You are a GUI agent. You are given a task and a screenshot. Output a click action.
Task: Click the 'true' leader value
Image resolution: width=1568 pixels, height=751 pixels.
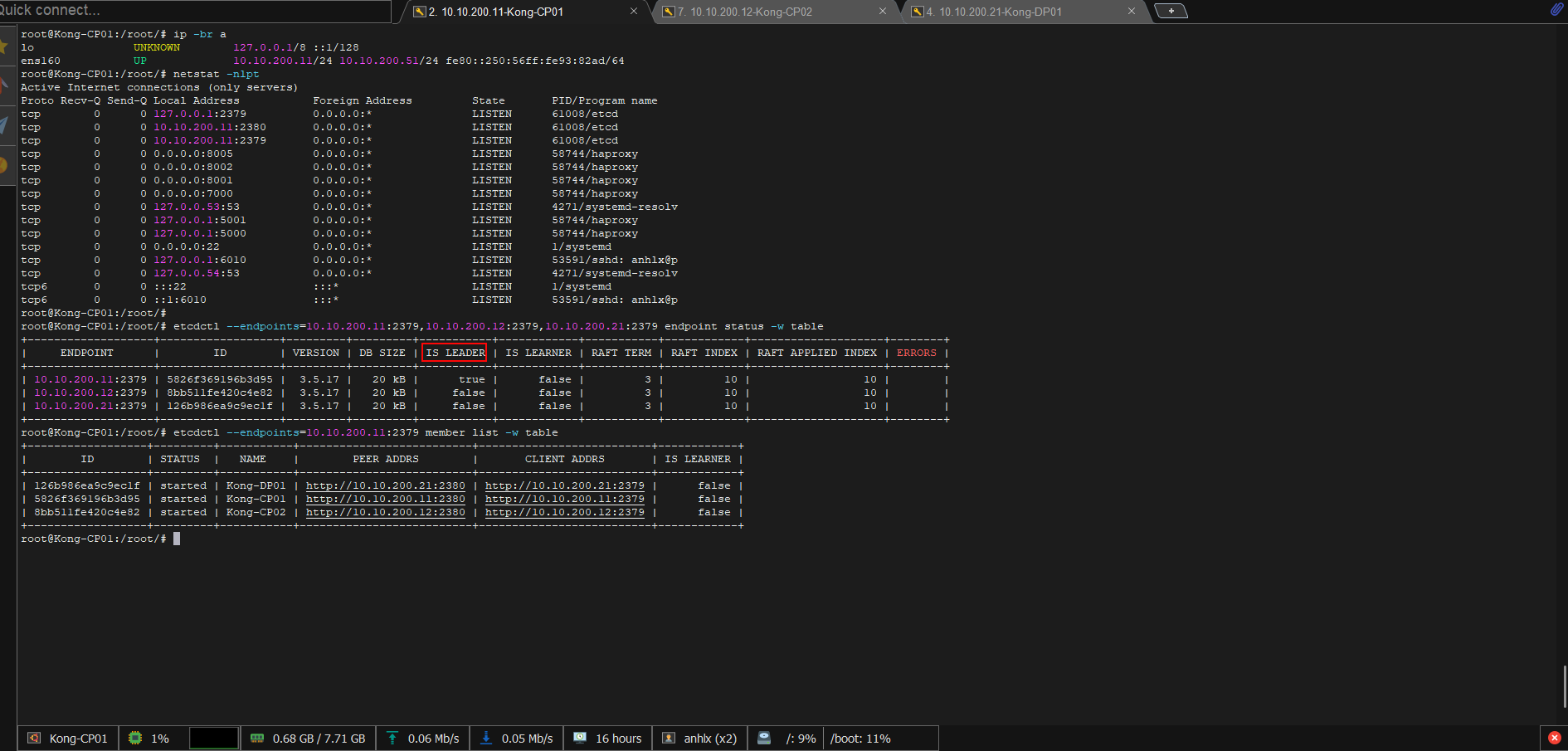tap(472, 379)
